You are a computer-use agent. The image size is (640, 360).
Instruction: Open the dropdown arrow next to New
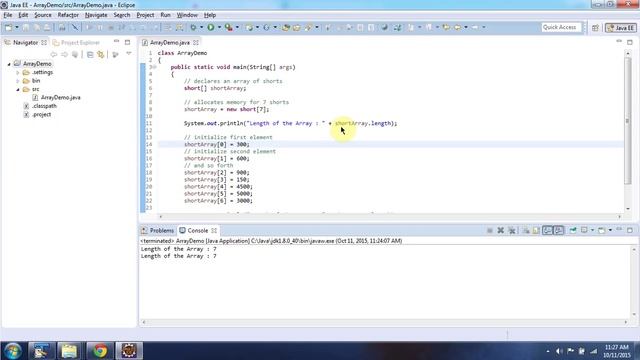tap(17, 27)
